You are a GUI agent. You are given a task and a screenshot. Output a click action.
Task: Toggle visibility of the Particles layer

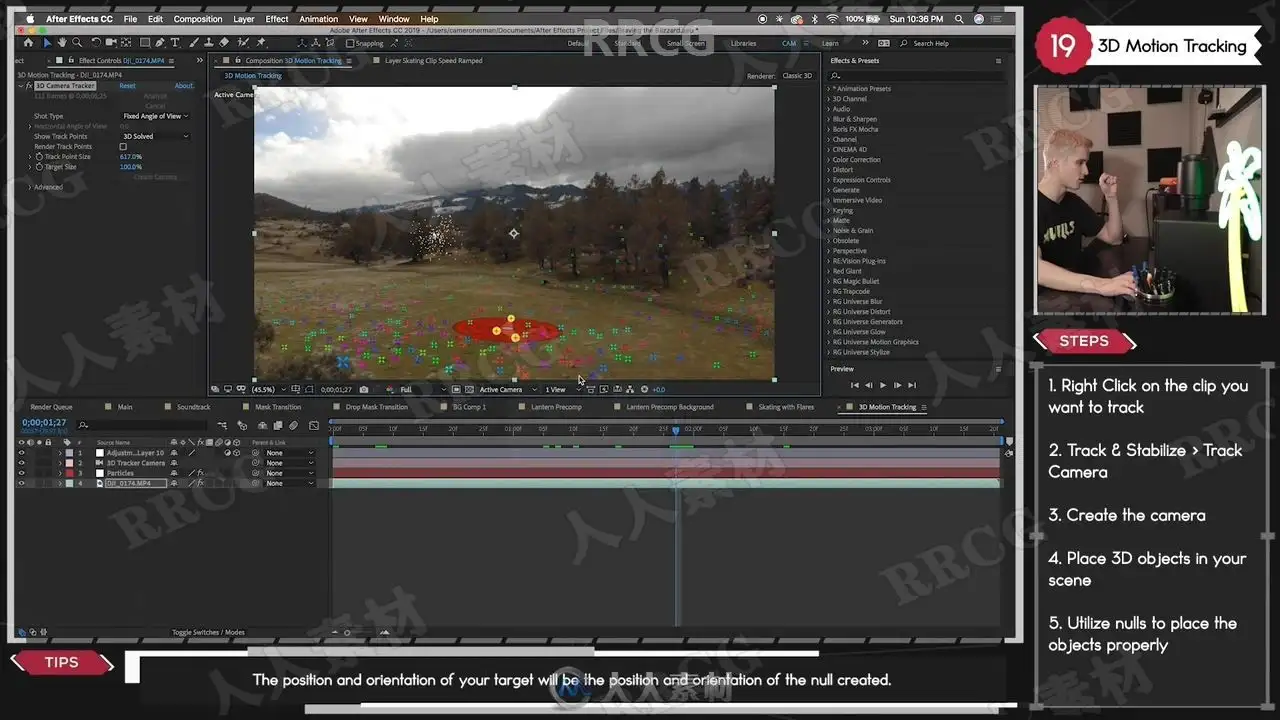[21, 473]
